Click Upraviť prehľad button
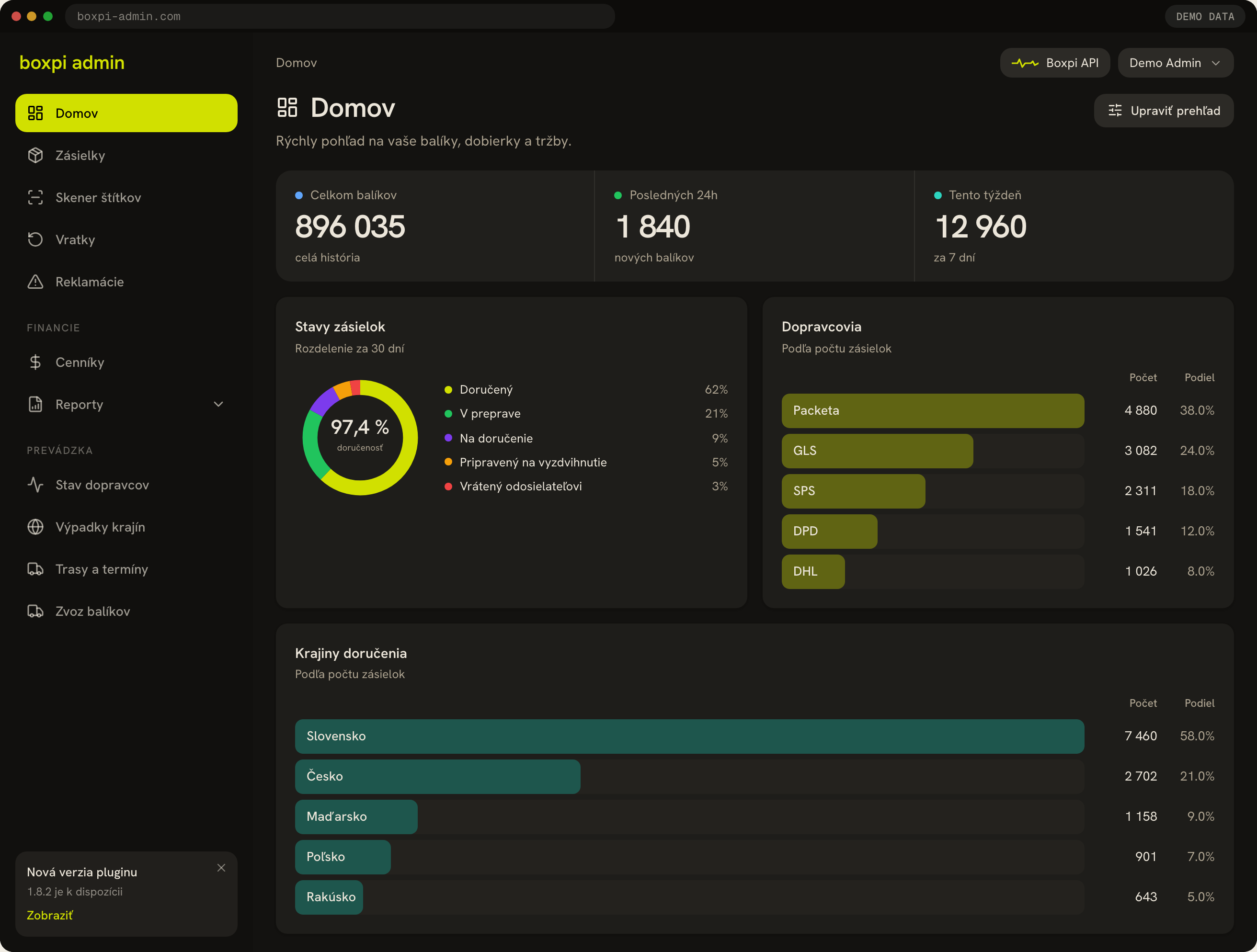Screen dimensions: 1257x952 point(1163,110)
